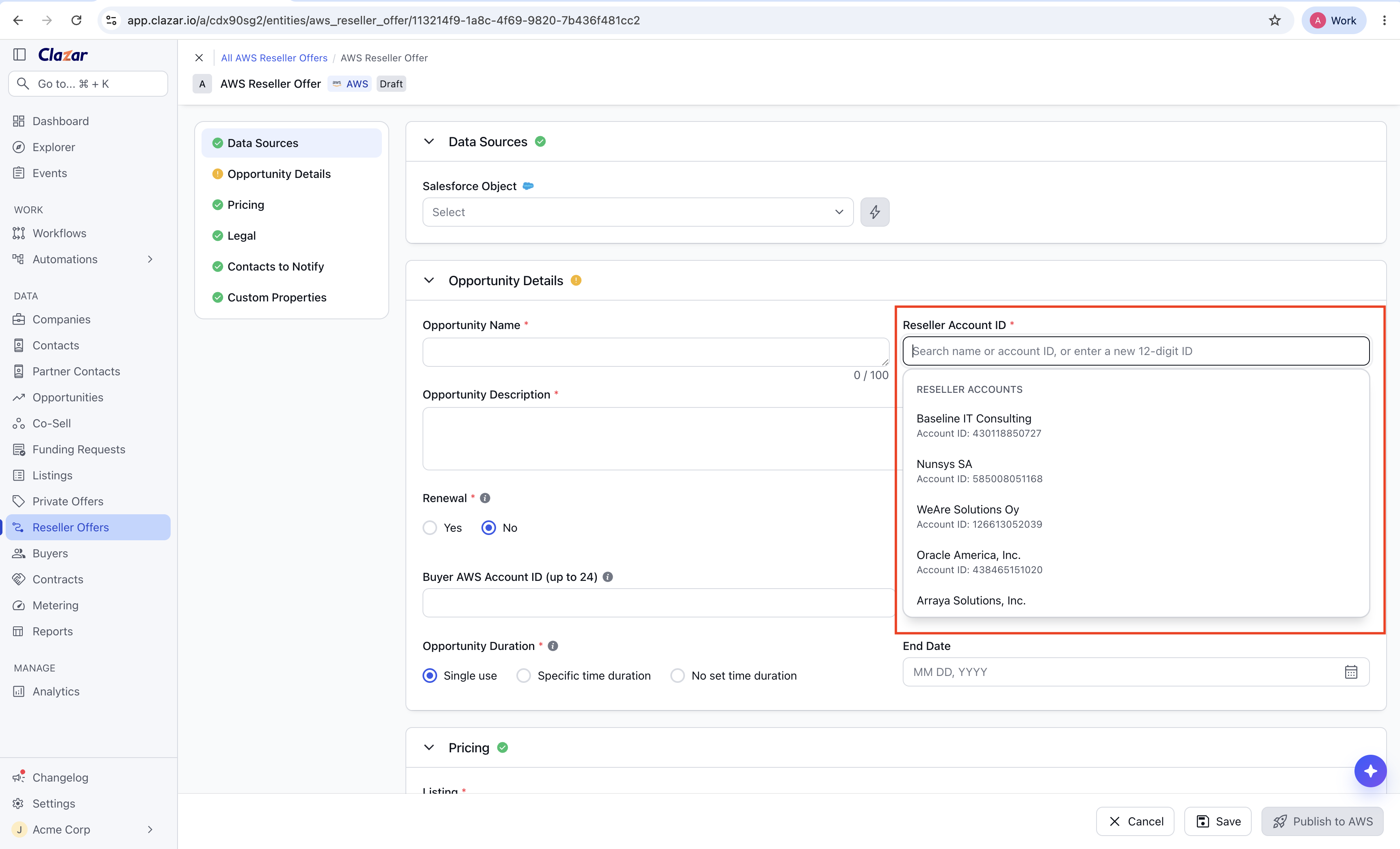This screenshot has height=849, width=1400.
Task: Jump to Contacts to Notify step
Action: point(291,266)
